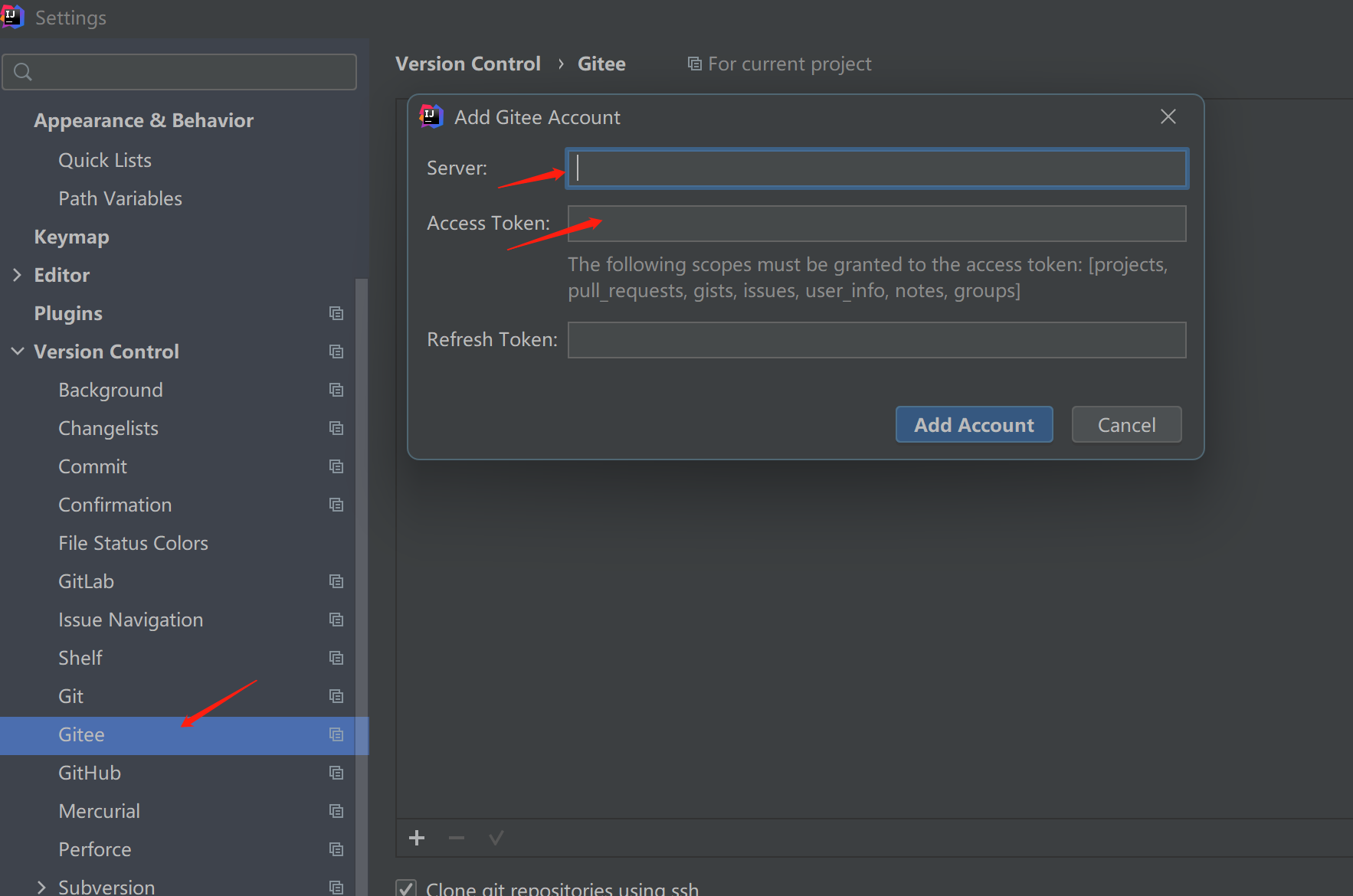The width and height of the screenshot is (1353, 896).
Task: Open the Confirmation settings page
Action: (115, 505)
